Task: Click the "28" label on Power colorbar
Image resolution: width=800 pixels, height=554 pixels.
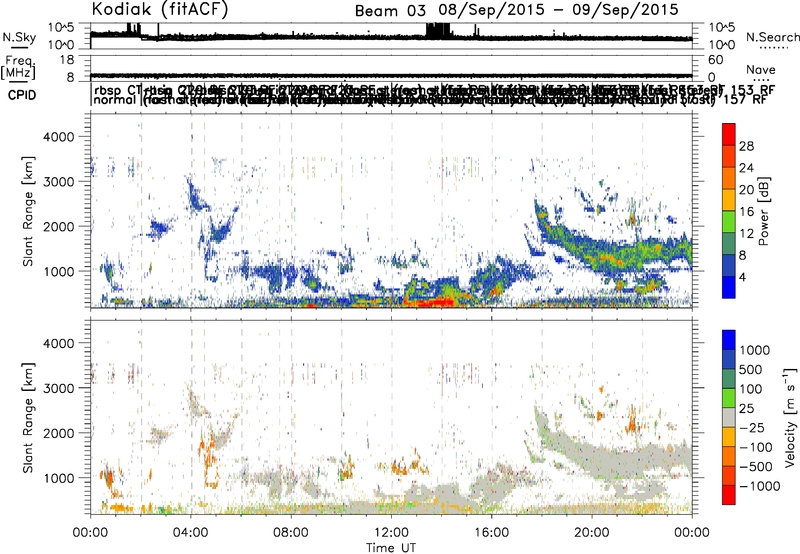Action: click(746, 146)
